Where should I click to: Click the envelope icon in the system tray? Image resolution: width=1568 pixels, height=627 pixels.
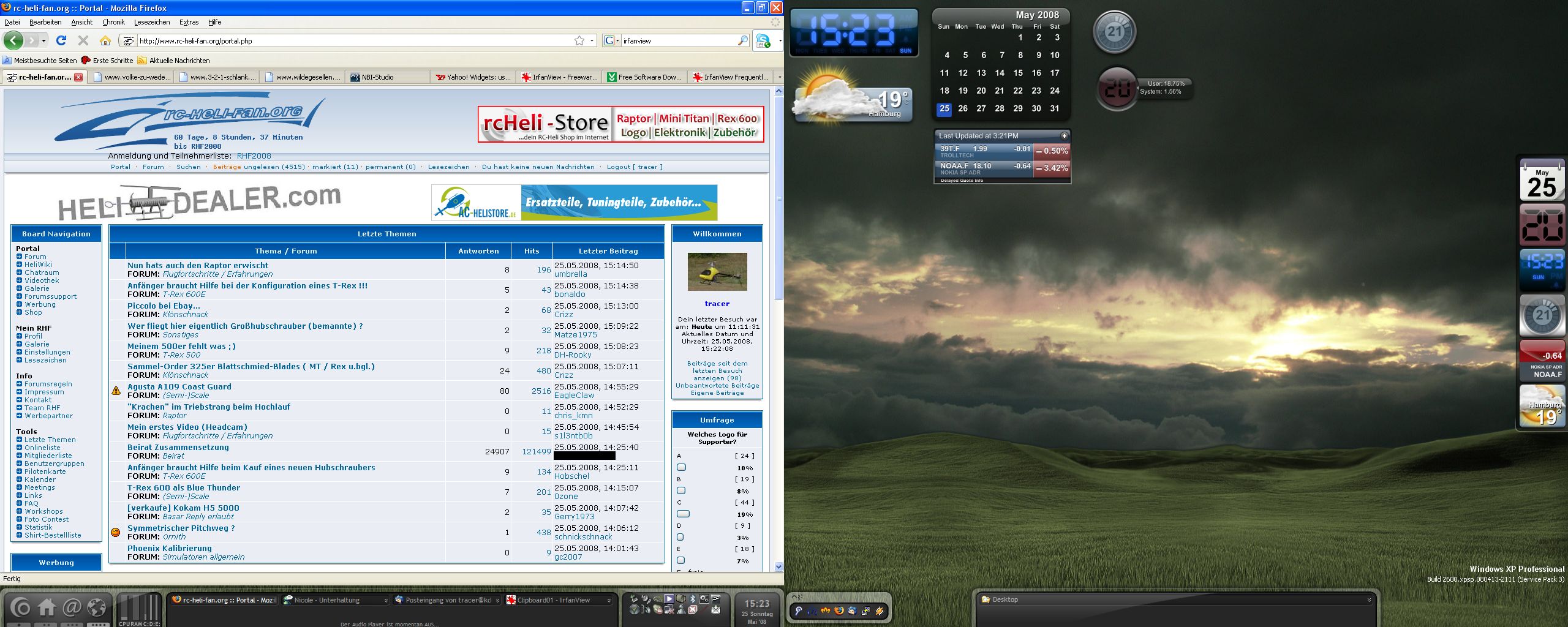click(x=715, y=609)
